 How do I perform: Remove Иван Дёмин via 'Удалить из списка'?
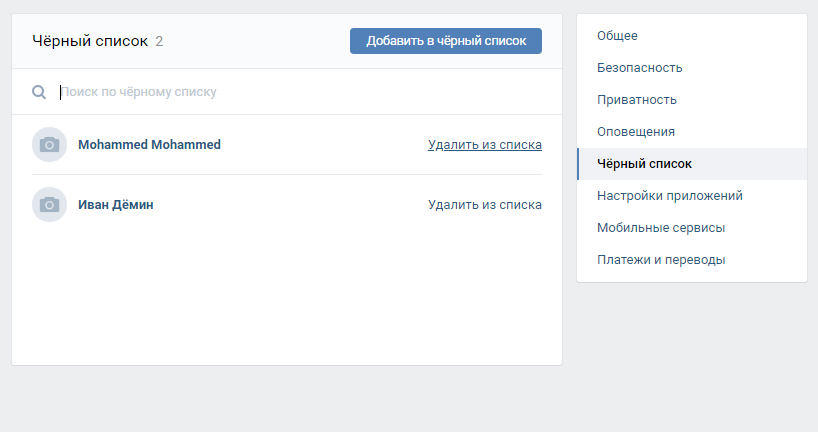(484, 205)
